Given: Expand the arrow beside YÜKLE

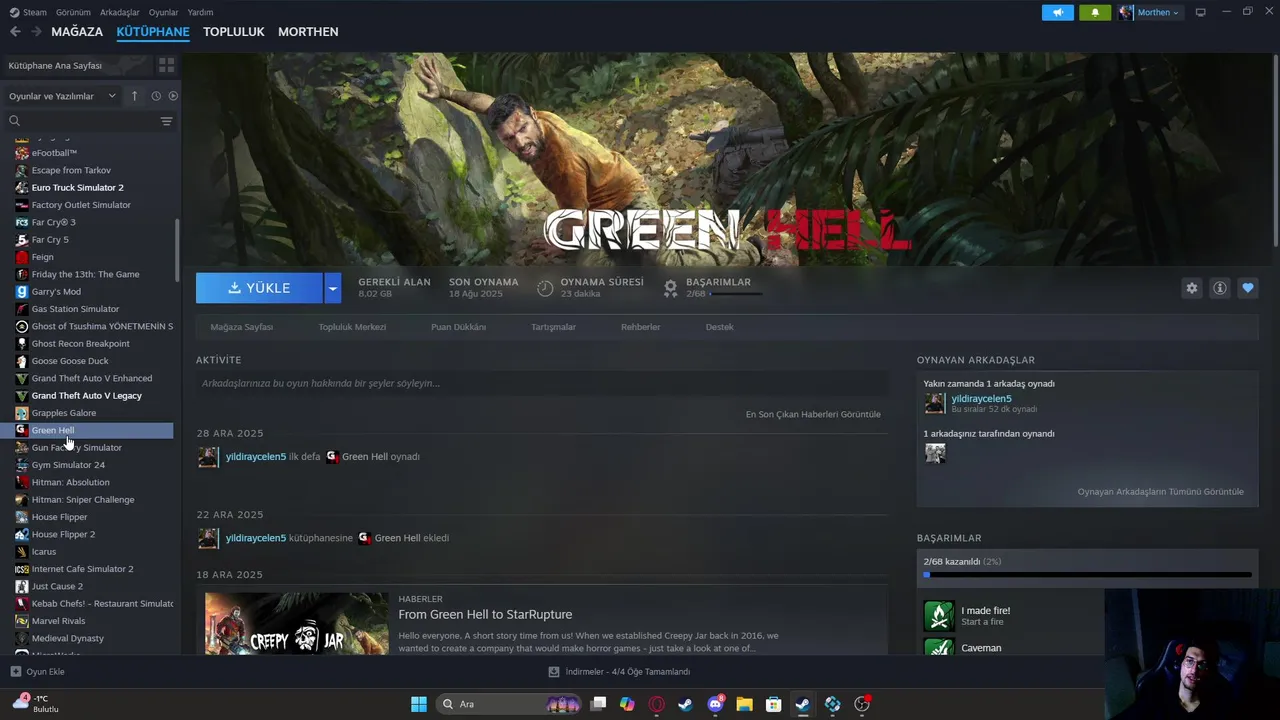Looking at the screenshot, I should 333,288.
